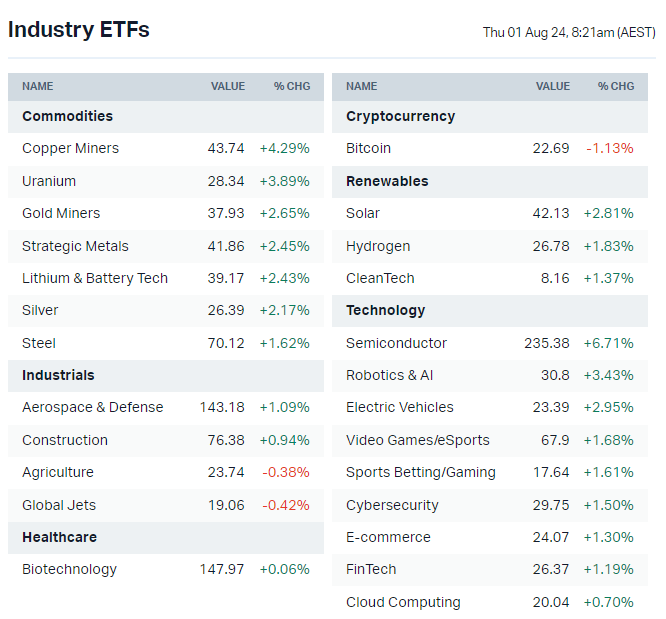Sort left table by VALUE header

pyautogui.click(x=228, y=86)
